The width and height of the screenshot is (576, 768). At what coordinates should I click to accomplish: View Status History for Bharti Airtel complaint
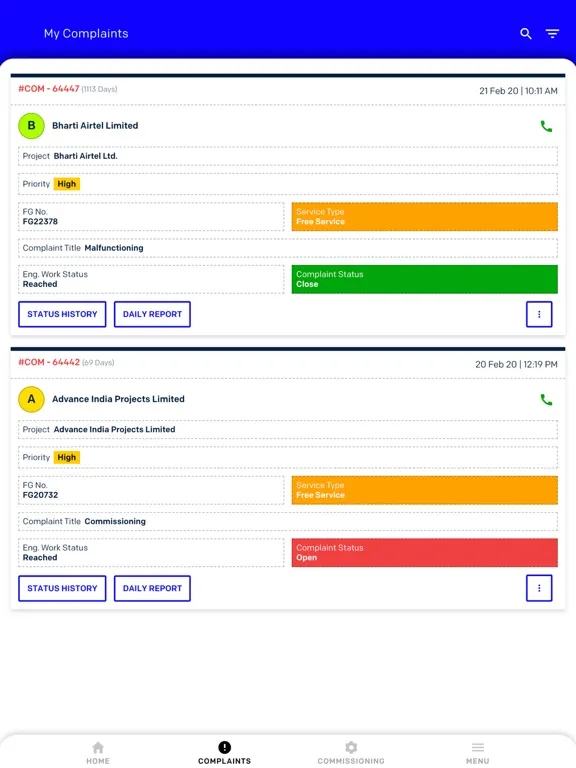point(62,314)
